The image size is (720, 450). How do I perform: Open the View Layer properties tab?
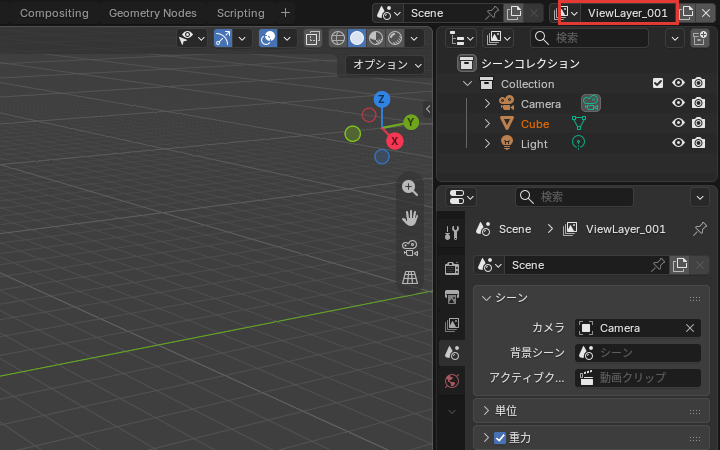452,325
